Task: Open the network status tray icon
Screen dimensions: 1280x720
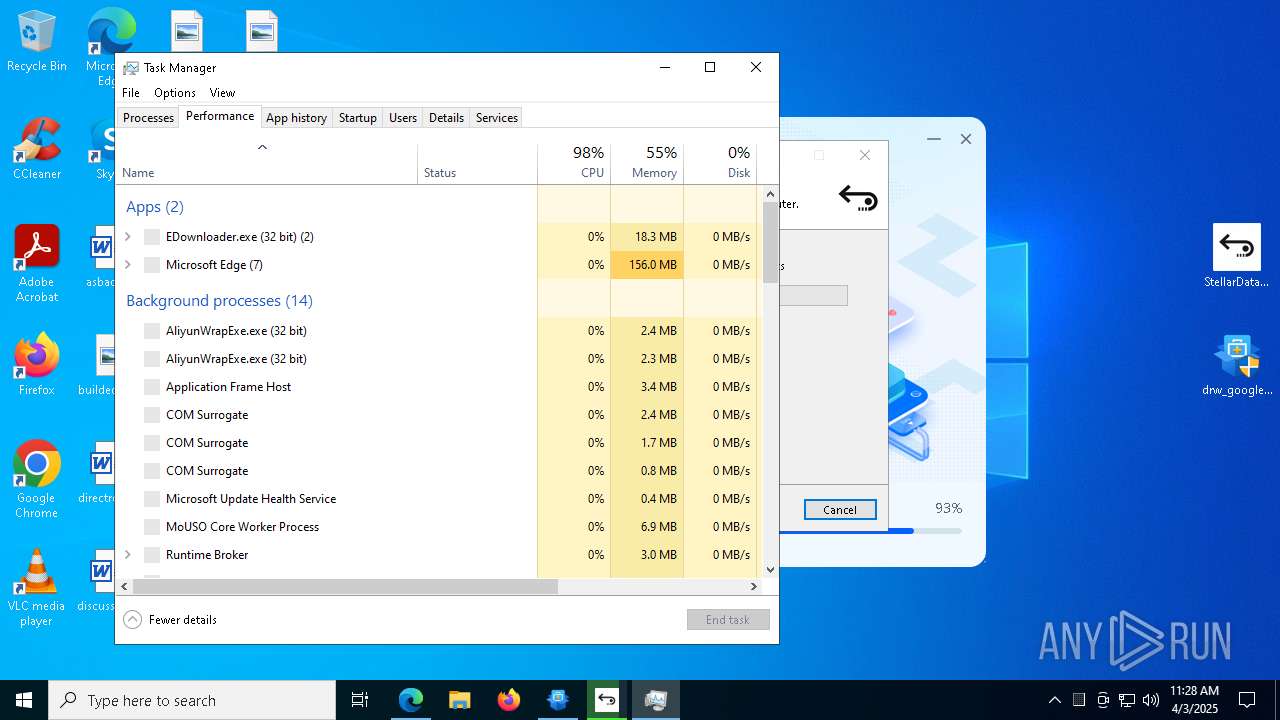Action: pyautogui.click(x=1127, y=700)
